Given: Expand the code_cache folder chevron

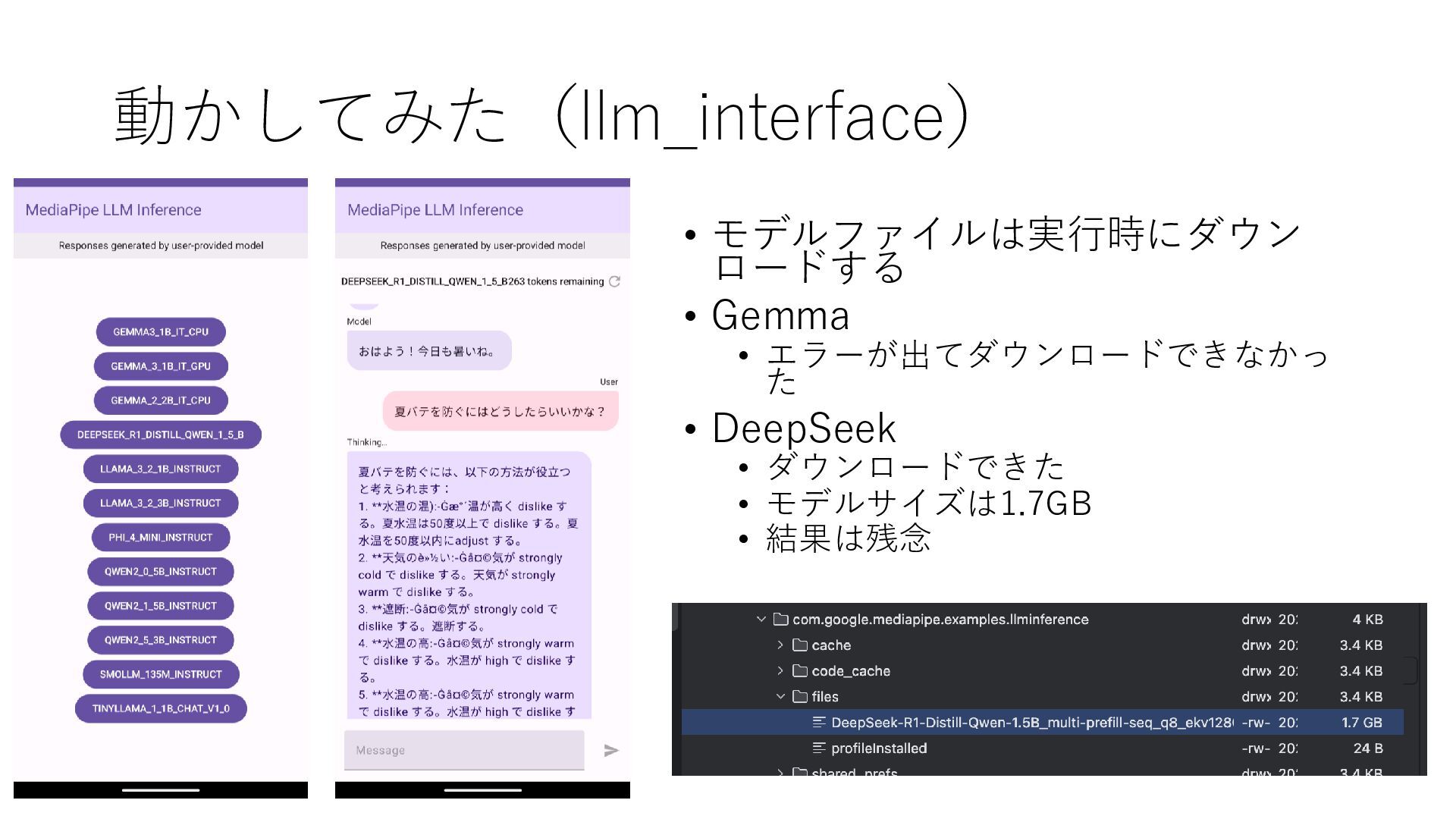Looking at the screenshot, I should coord(780,671).
